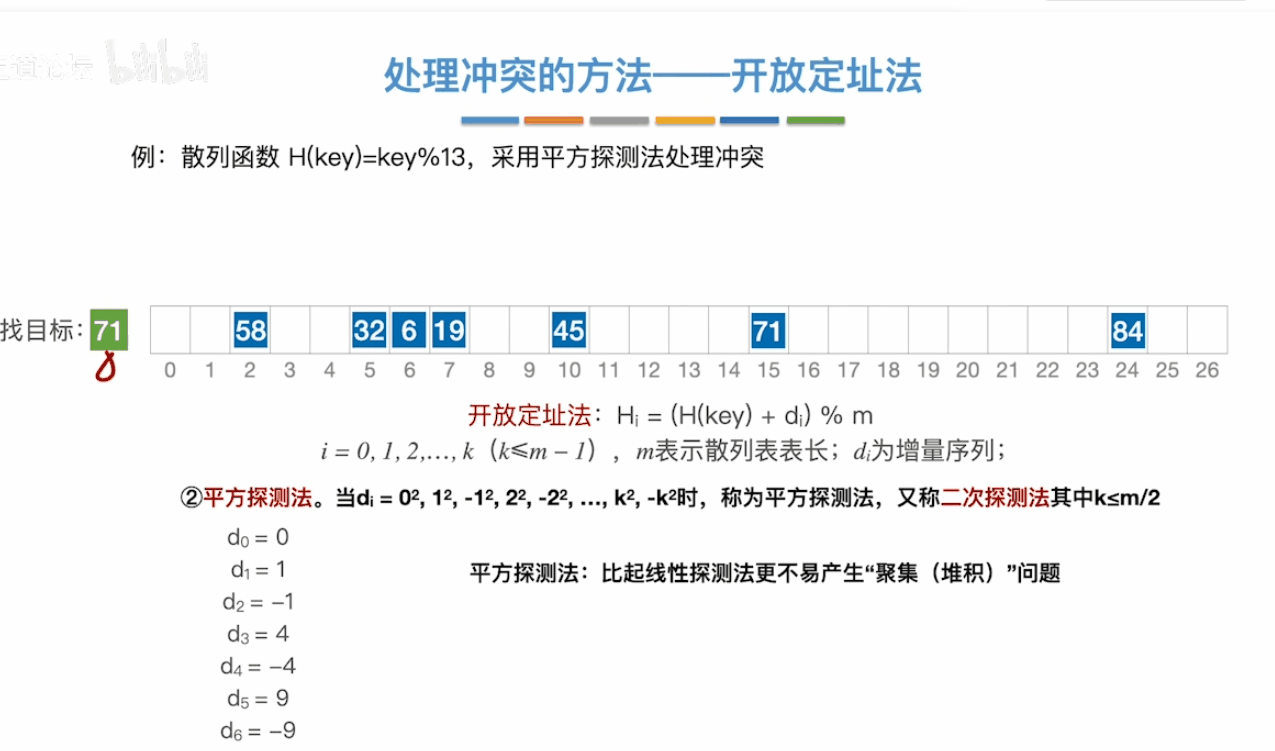Click index label 13 below the table
The height and width of the screenshot is (751, 1275).
(689, 370)
